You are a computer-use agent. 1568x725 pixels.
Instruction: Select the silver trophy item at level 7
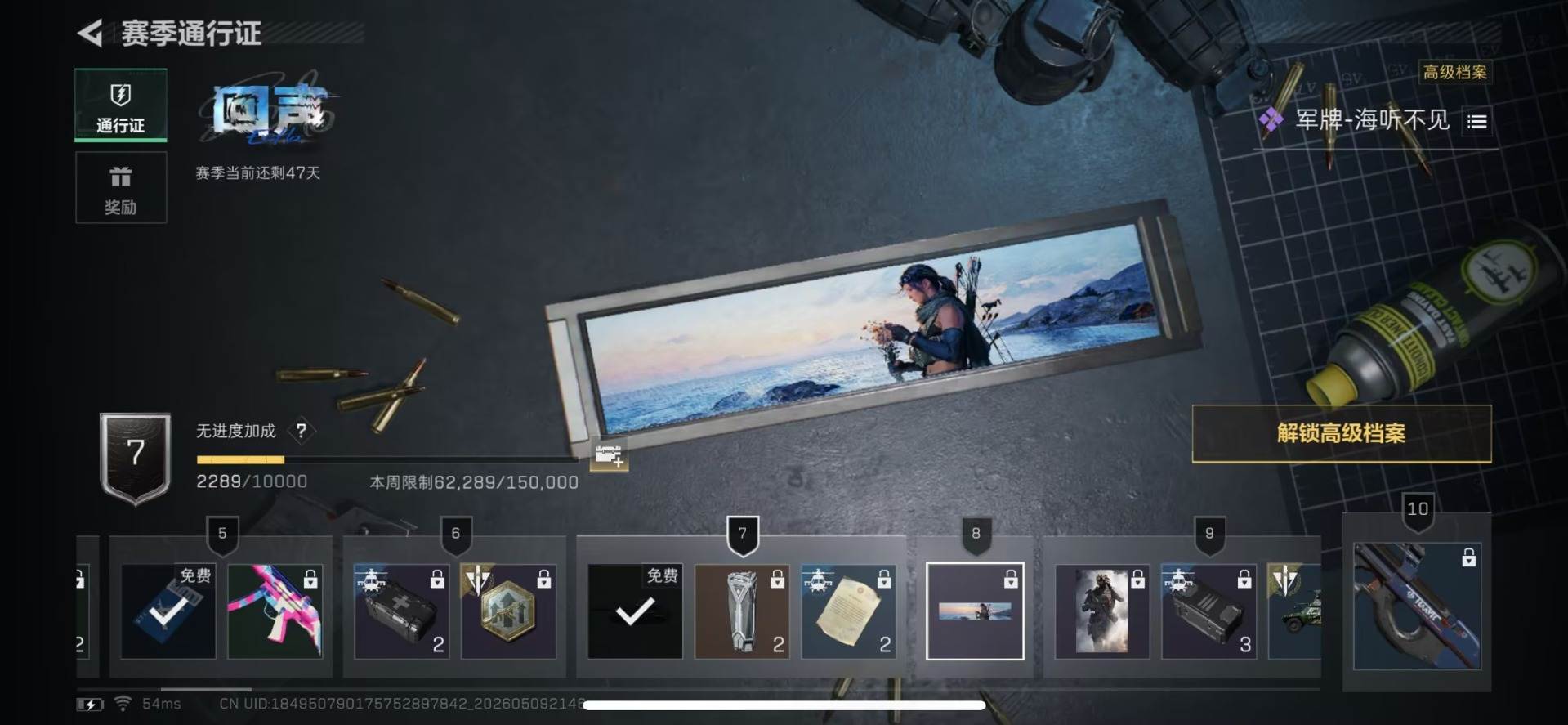pos(742,611)
